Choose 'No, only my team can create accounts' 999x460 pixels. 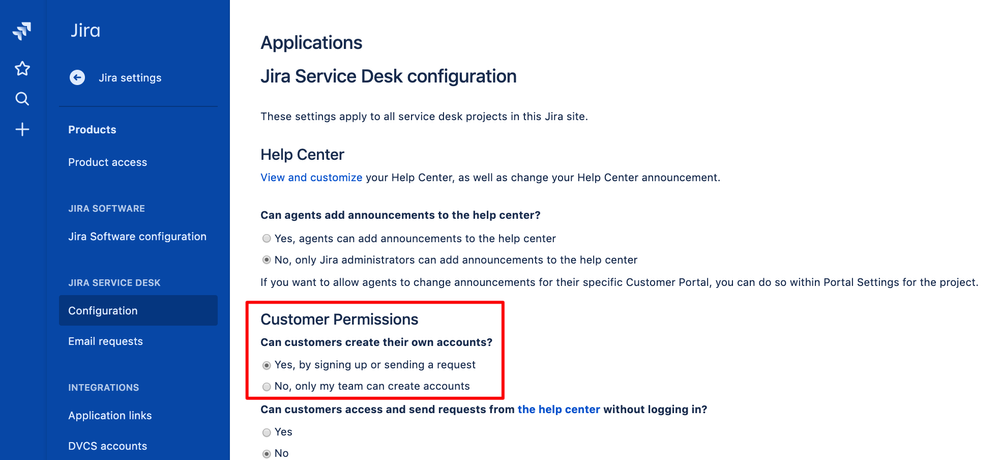tap(266, 386)
